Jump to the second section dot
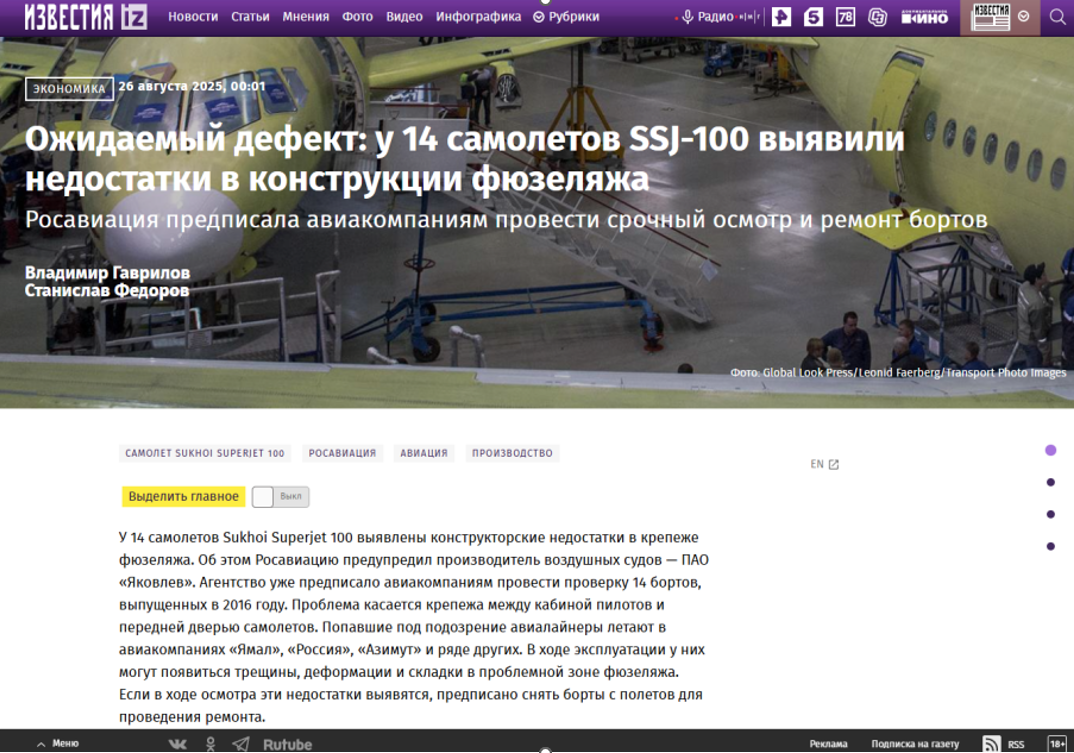This screenshot has height=753, width=1074. pos(1051,482)
